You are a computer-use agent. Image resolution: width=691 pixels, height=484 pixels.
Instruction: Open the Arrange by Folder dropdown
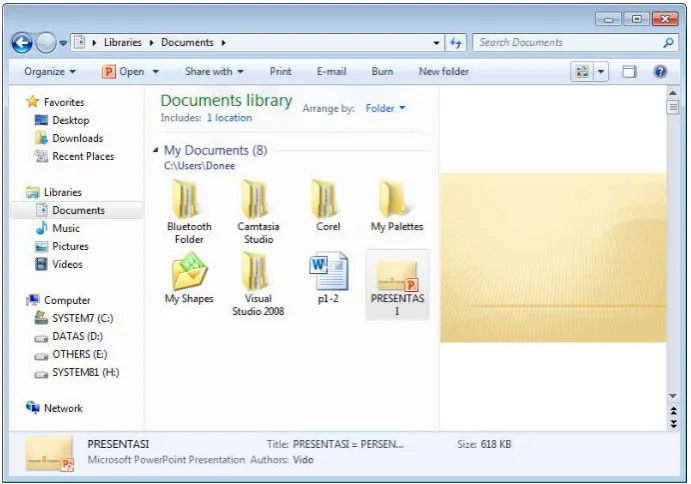pos(385,108)
